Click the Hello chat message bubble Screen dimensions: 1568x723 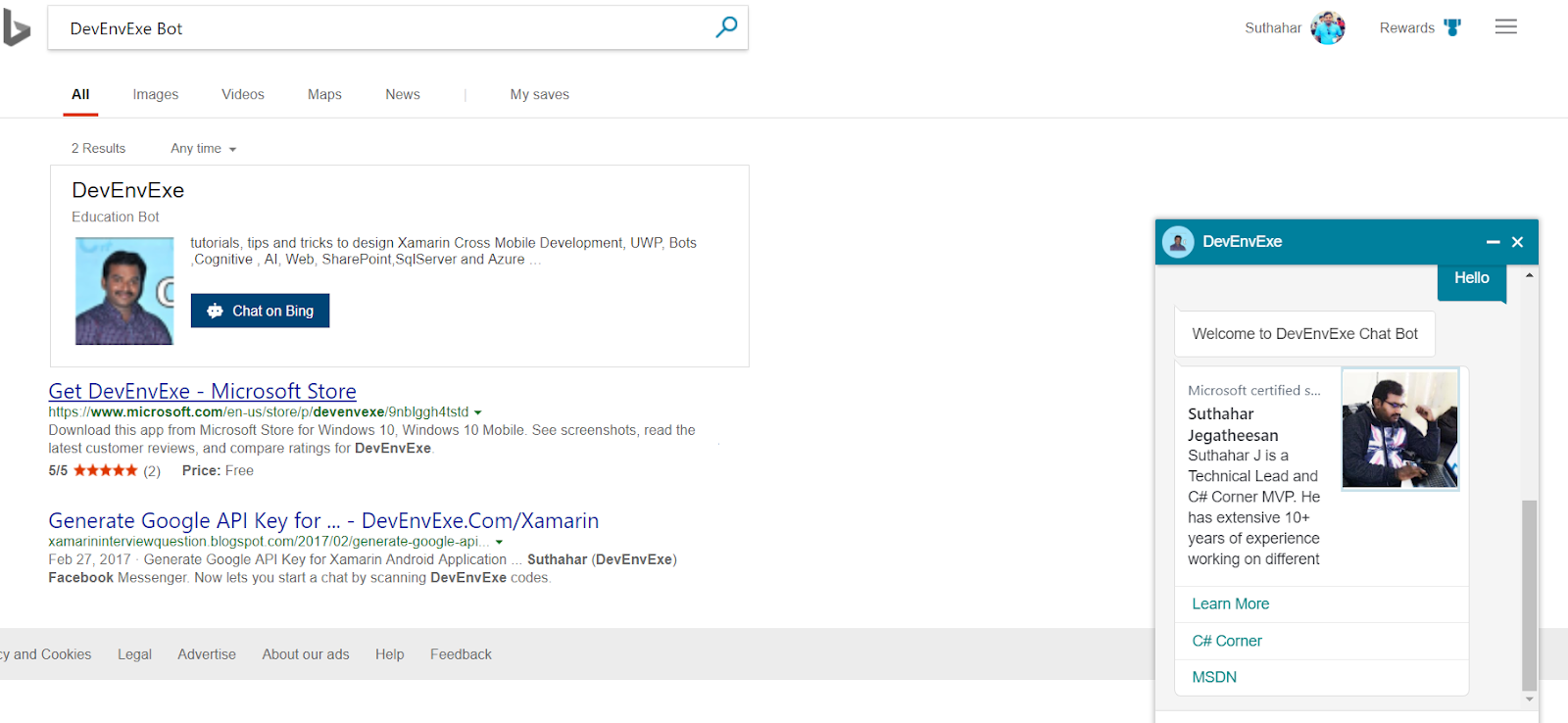click(1472, 282)
